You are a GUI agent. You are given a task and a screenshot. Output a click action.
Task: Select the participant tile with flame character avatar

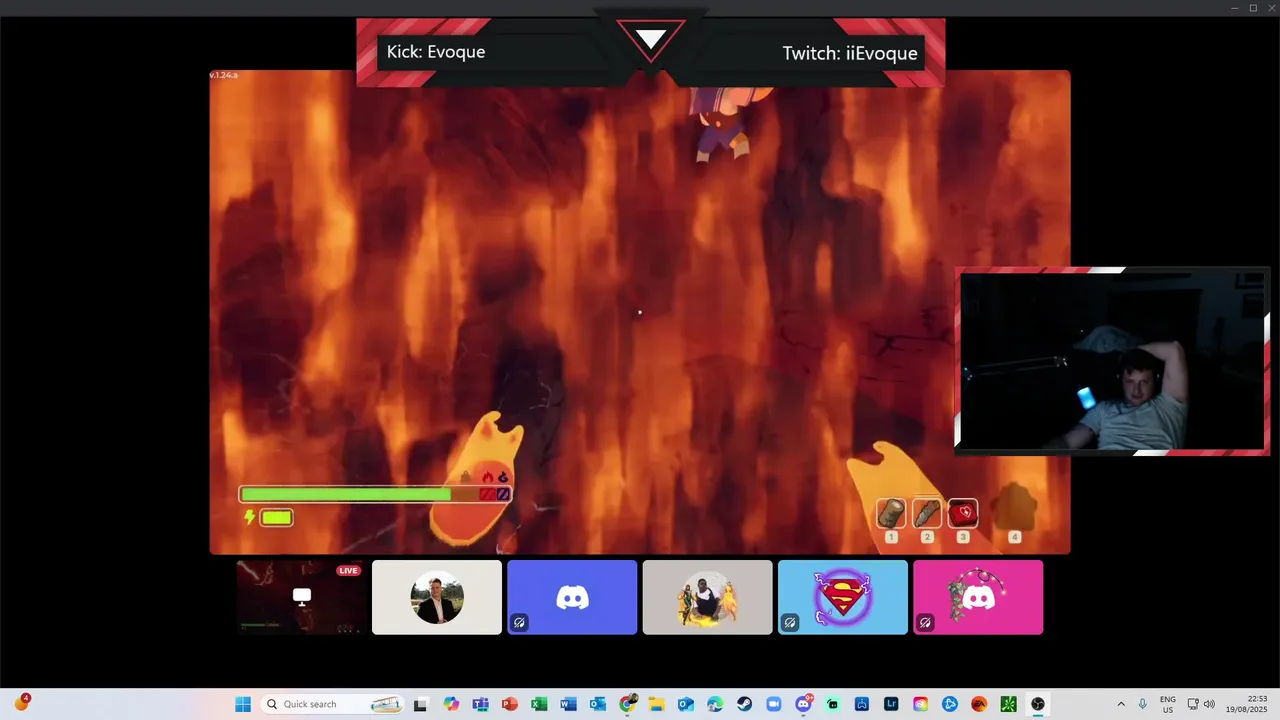click(x=707, y=597)
